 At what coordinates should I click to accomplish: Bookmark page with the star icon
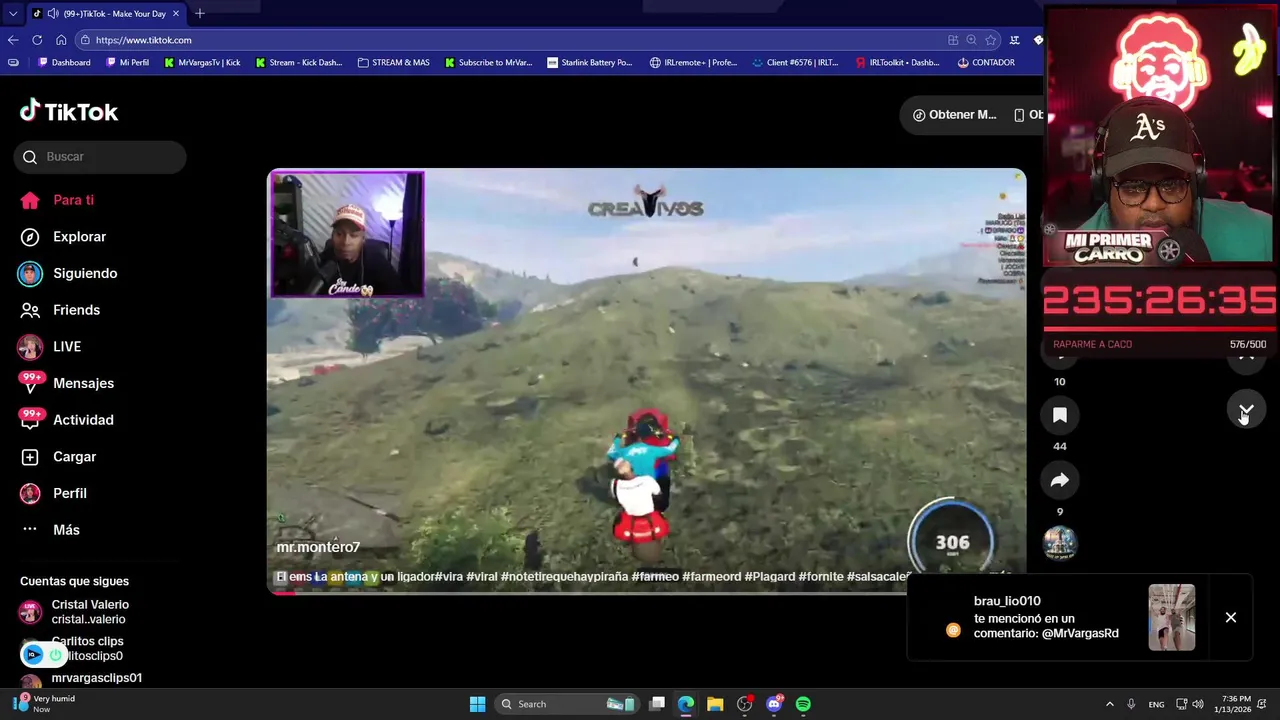991,40
